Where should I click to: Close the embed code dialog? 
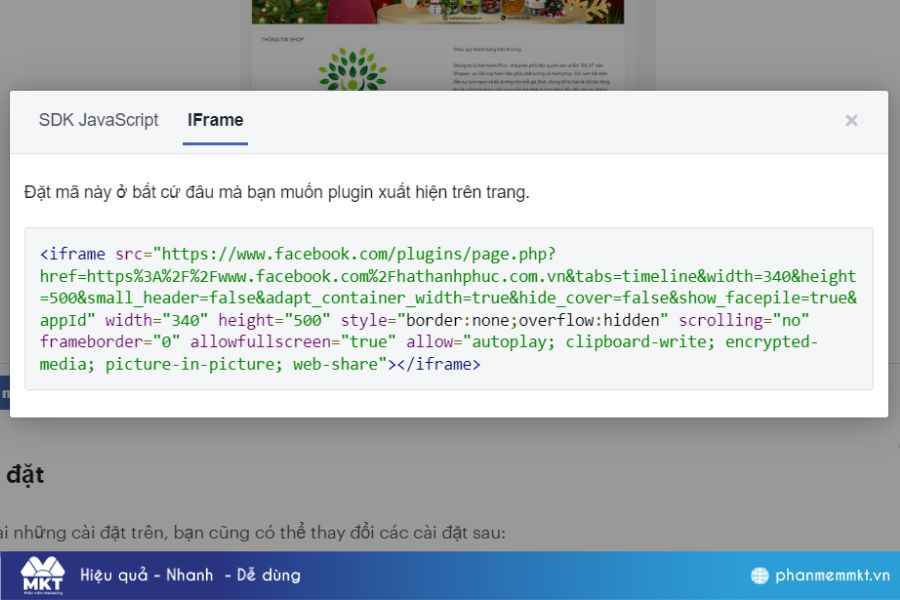click(851, 121)
